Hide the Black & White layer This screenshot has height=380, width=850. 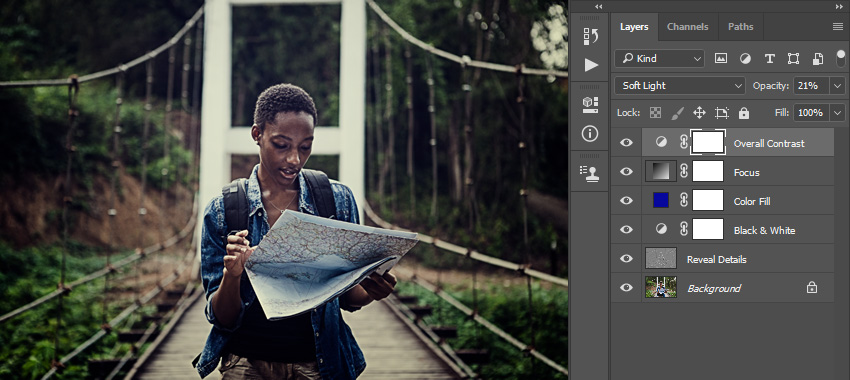tap(627, 229)
